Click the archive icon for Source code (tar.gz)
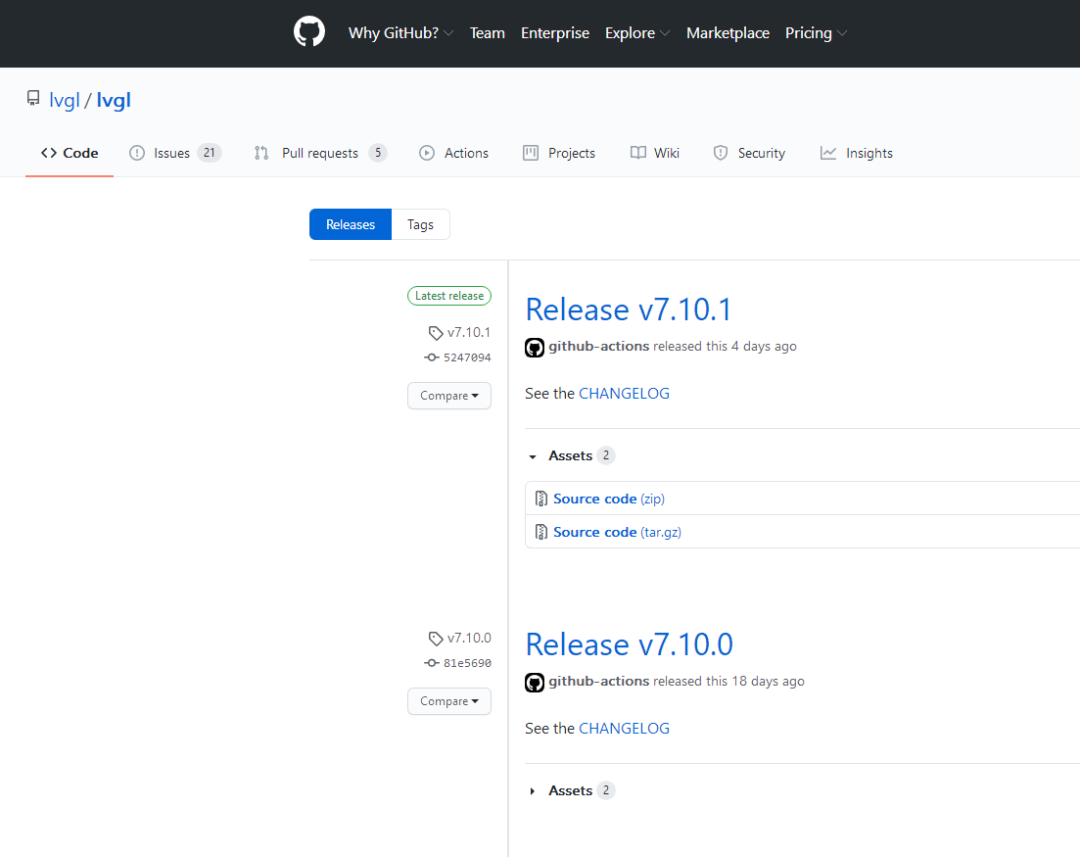Viewport: 1080px width, 857px height. (541, 532)
